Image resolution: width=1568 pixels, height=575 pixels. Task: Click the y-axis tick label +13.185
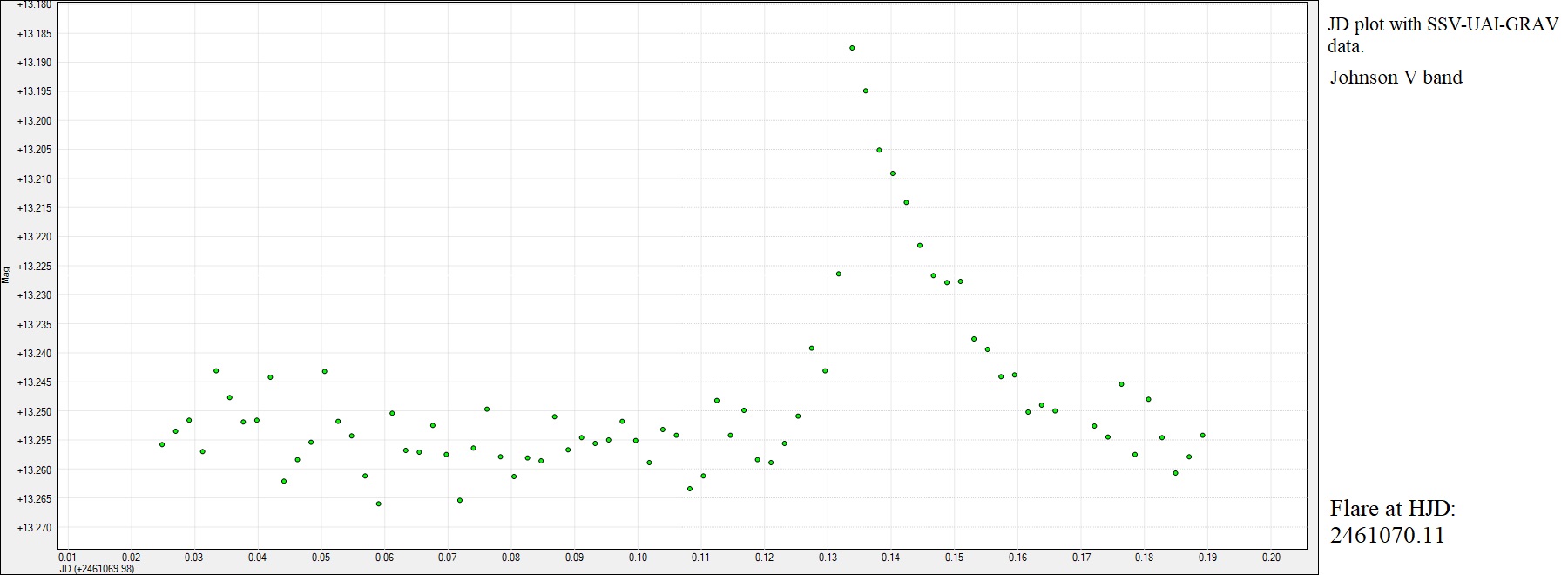[x=35, y=34]
